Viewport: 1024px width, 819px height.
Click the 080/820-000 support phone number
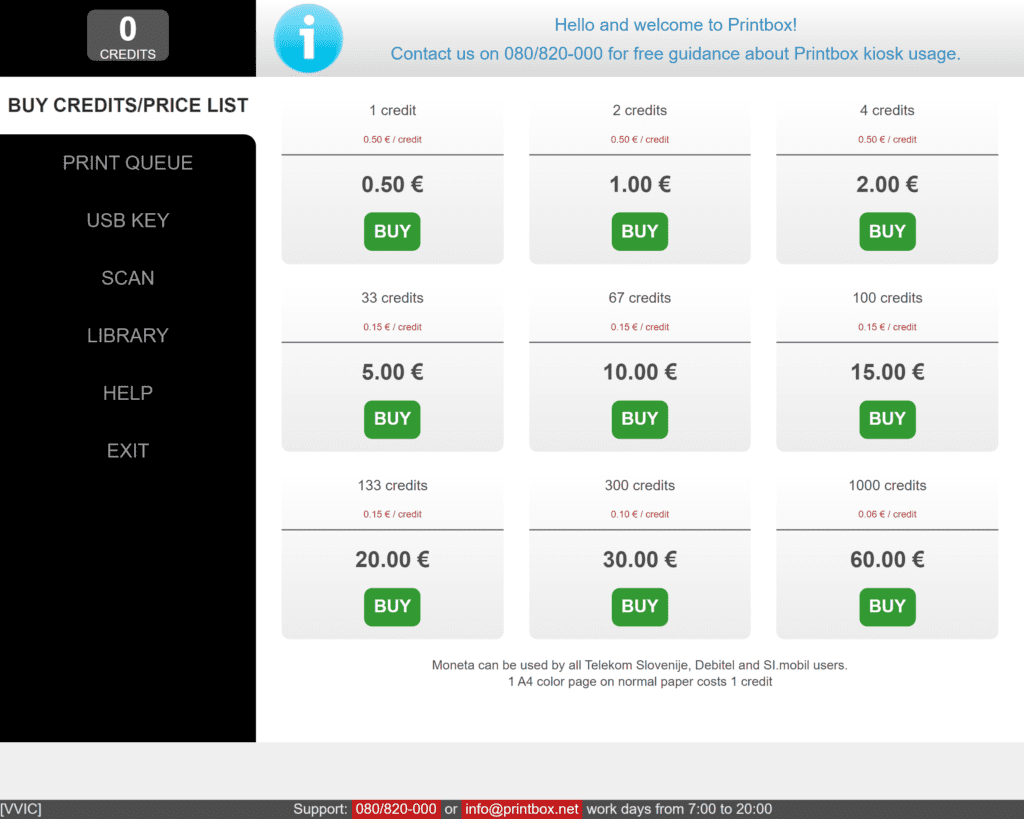pyautogui.click(x=396, y=809)
